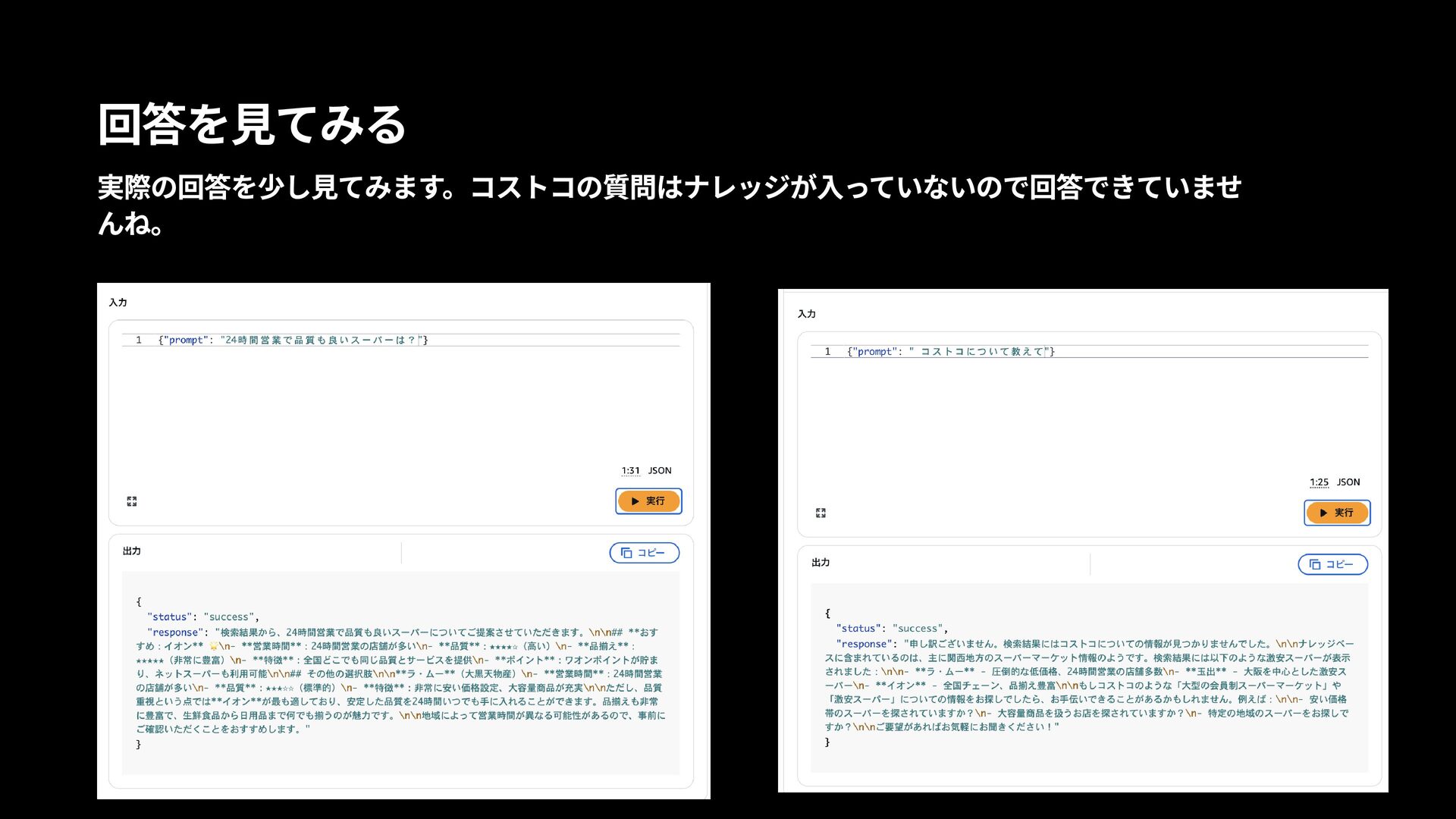Click the 出力 heading above the イオン response
This screenshot has width=1456, height=819.
(132, 551)
